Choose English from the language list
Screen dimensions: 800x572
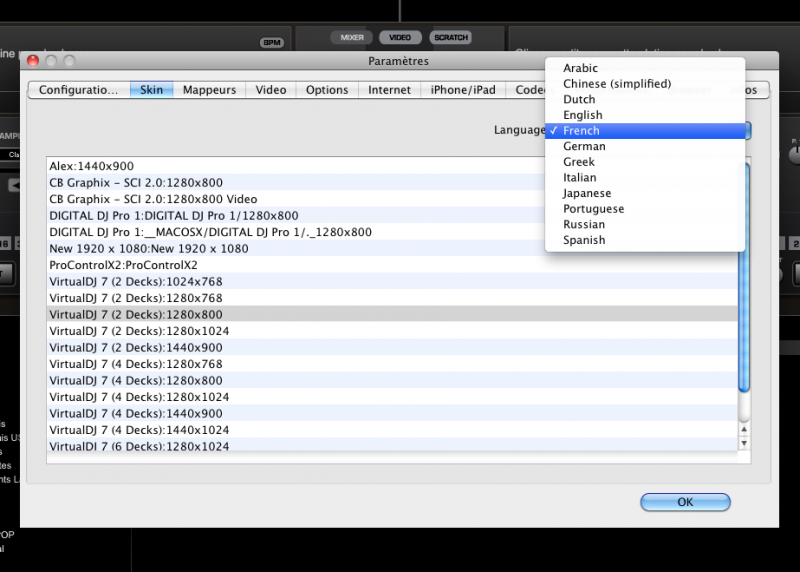582,115
